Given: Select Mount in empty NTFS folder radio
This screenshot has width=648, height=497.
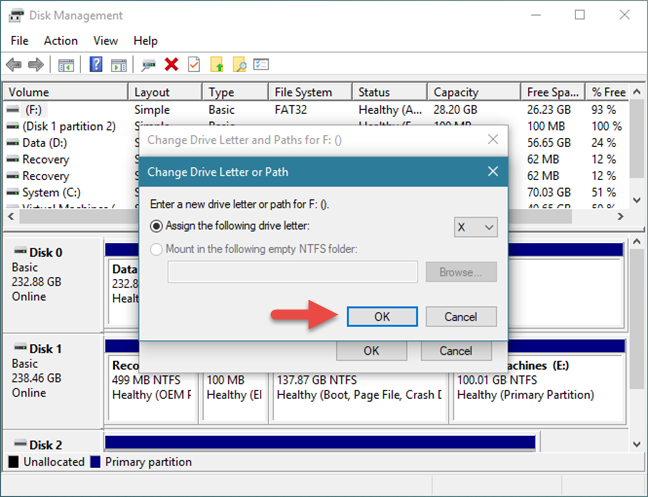Looking at the screenshot, I should tap(156, 249).
